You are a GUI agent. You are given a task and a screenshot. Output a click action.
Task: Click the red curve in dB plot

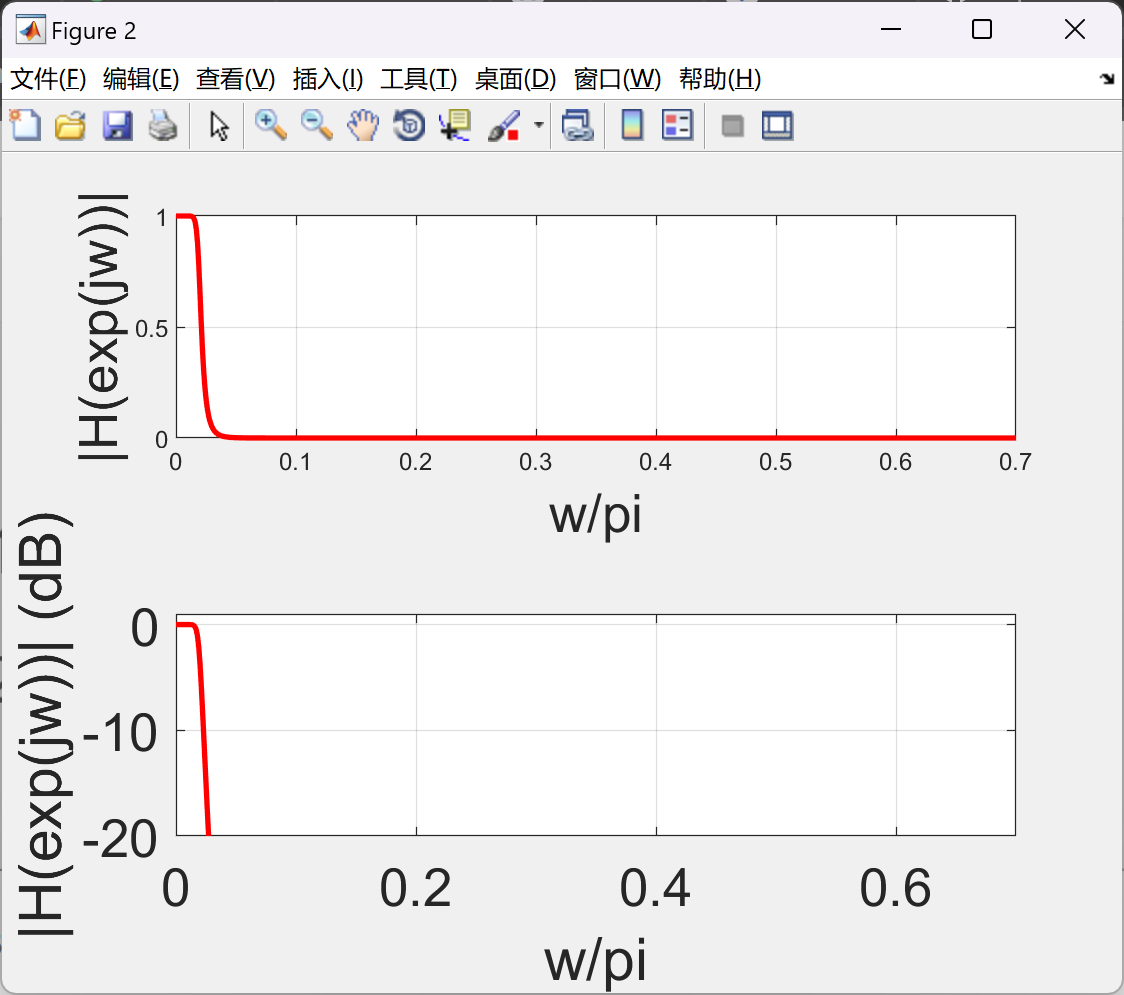click(203, 730)
